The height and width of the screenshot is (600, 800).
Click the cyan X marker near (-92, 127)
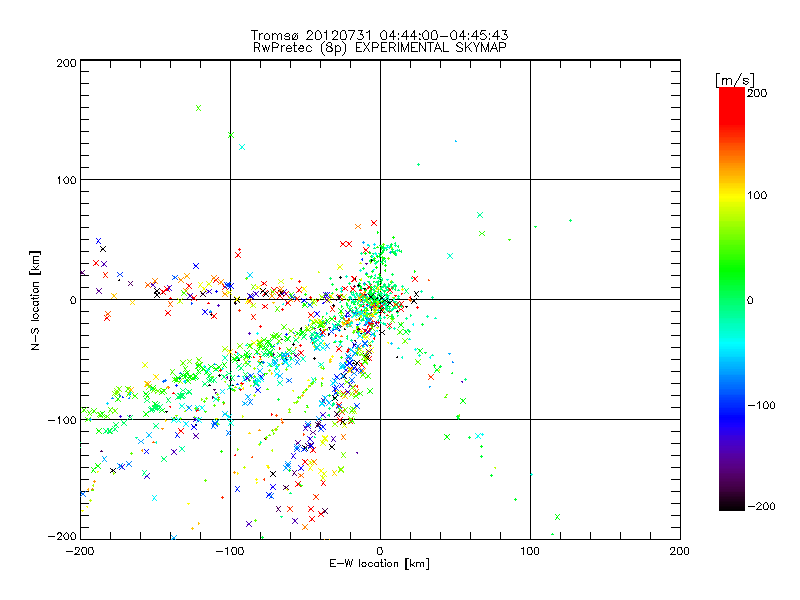pyautogui.click(x=242, y=147)
